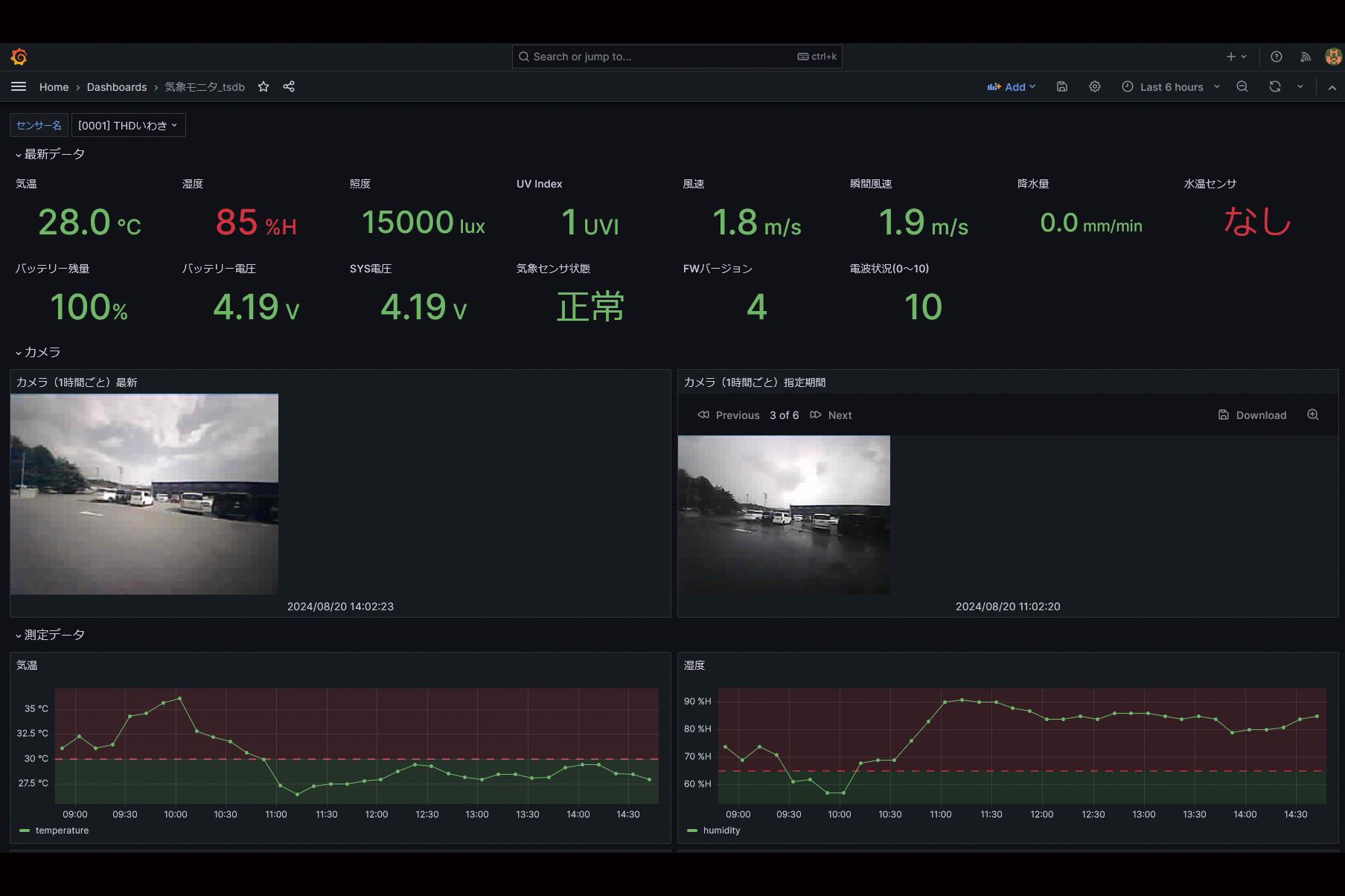This screenshot has width=1345, height=896.
Task: Toggle the temperature legend series
Action: pyautogui.click(x=62, y=831)
